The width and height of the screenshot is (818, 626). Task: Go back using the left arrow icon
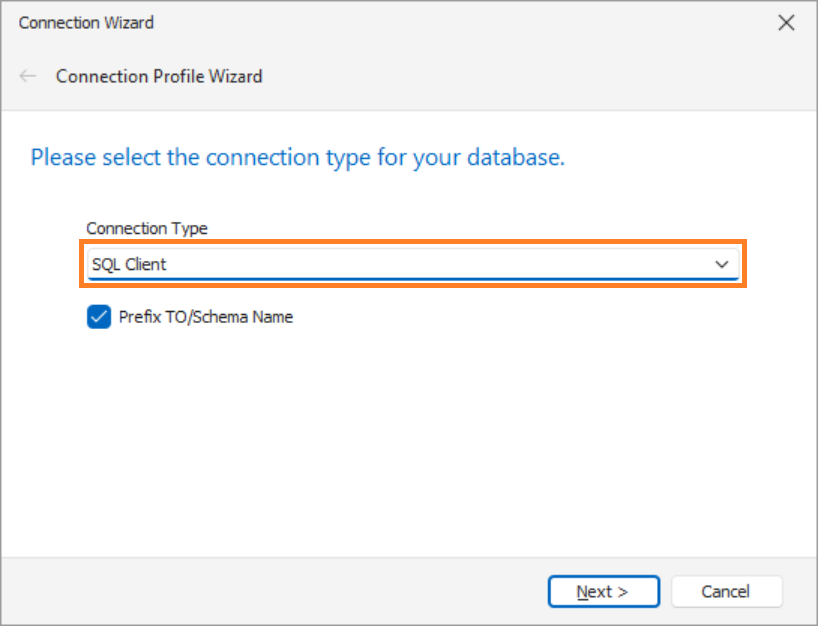(x=28, y=76)
